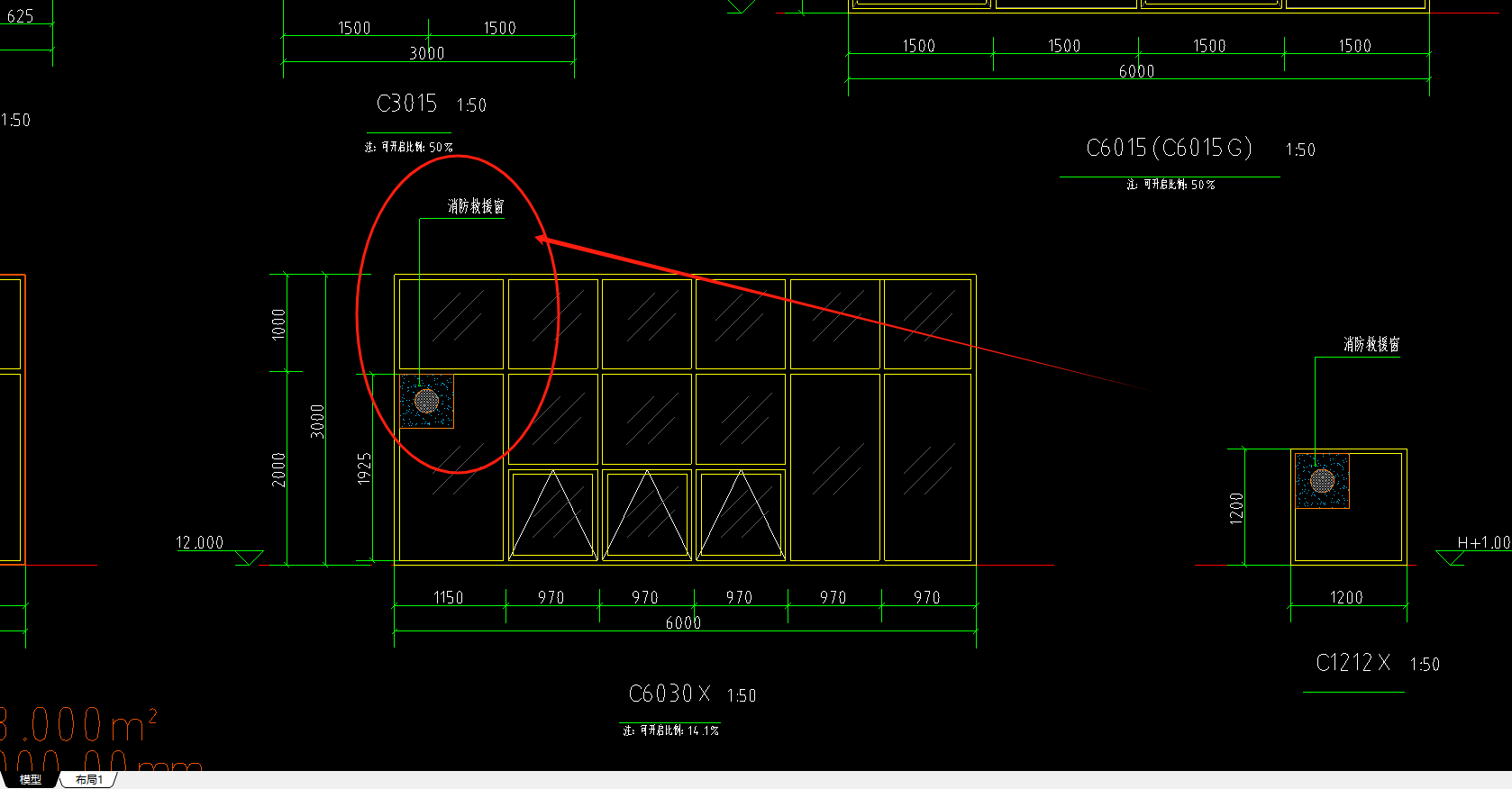Screen dimensions: 1512x789
Task: Select the C1212X drawing title
Action: (1353, 663)
